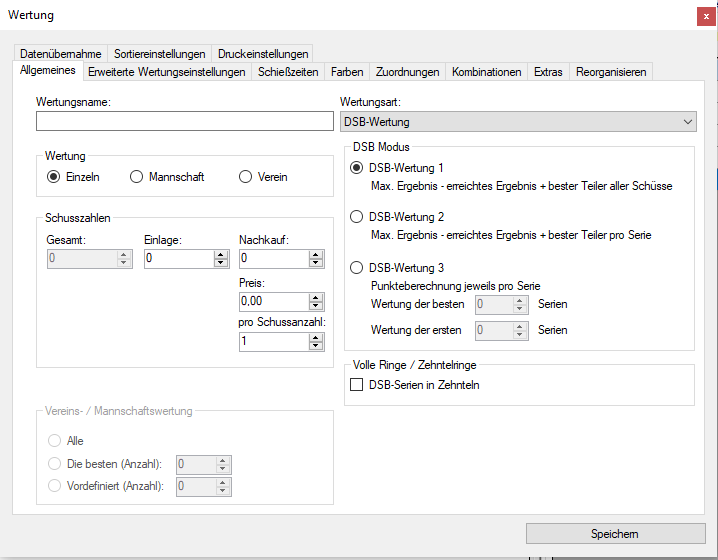Switch to the Schießzeiten tab
Image resolution: width=718 pixels, height=560 pixels.
(x=288, y=72)
